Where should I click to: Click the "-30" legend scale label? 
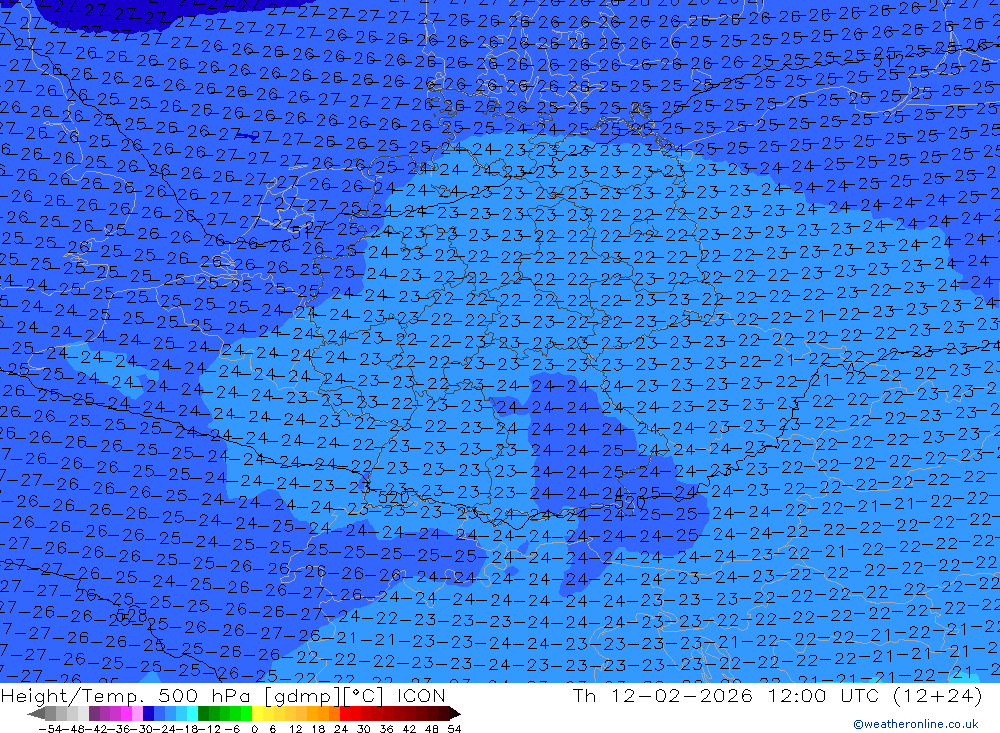[x=142, y=729]
